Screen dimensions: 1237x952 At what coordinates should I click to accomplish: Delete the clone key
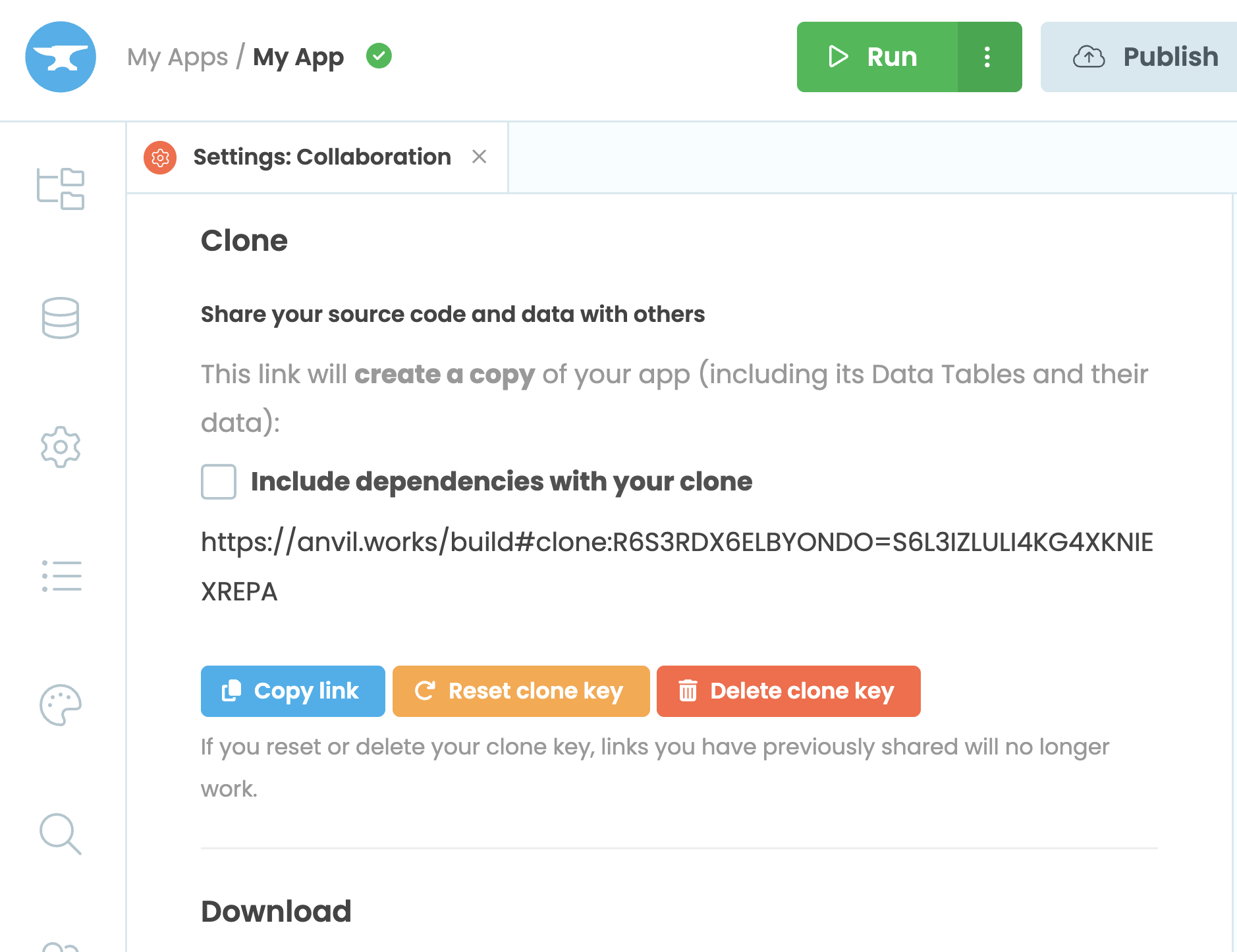788,691
